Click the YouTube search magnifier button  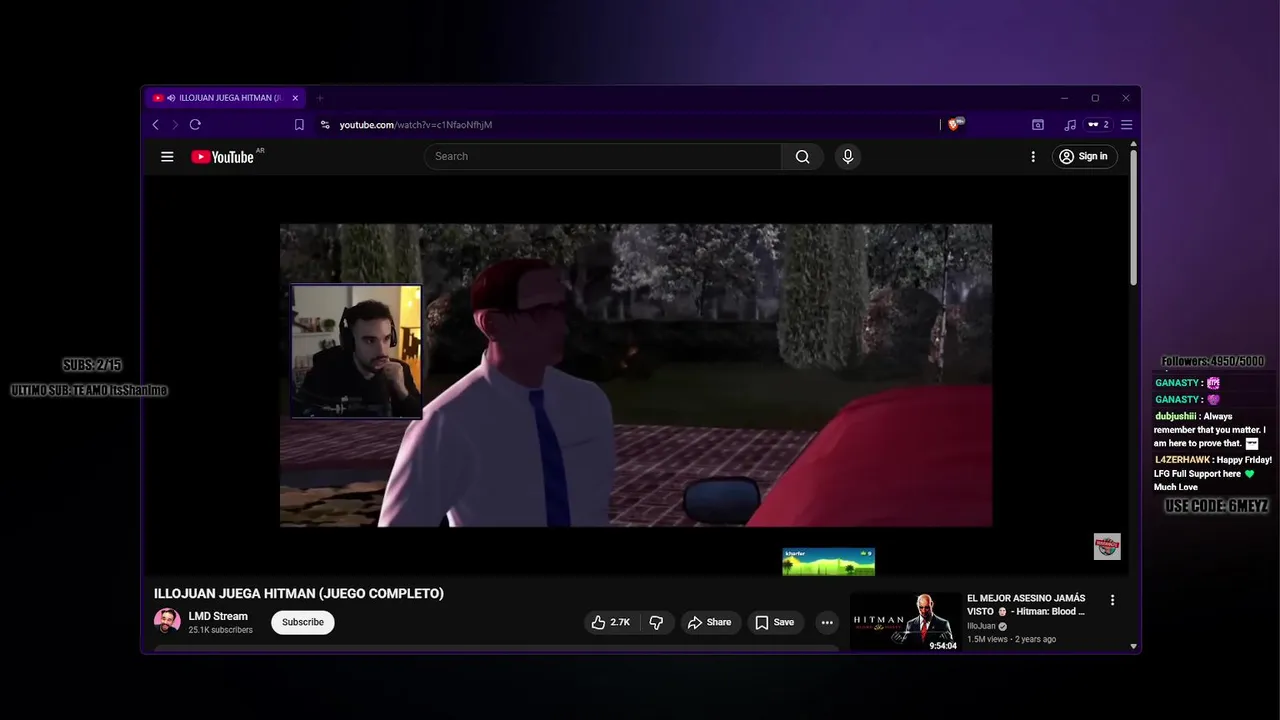802,156
